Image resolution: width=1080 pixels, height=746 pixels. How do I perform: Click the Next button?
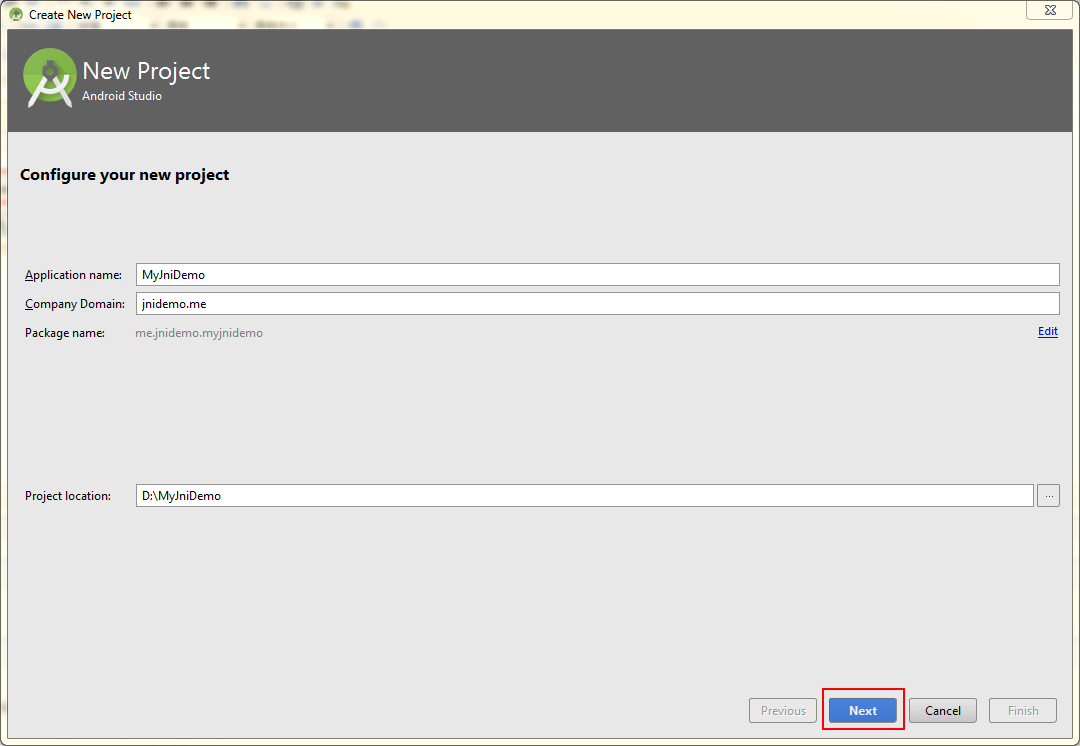862,710
